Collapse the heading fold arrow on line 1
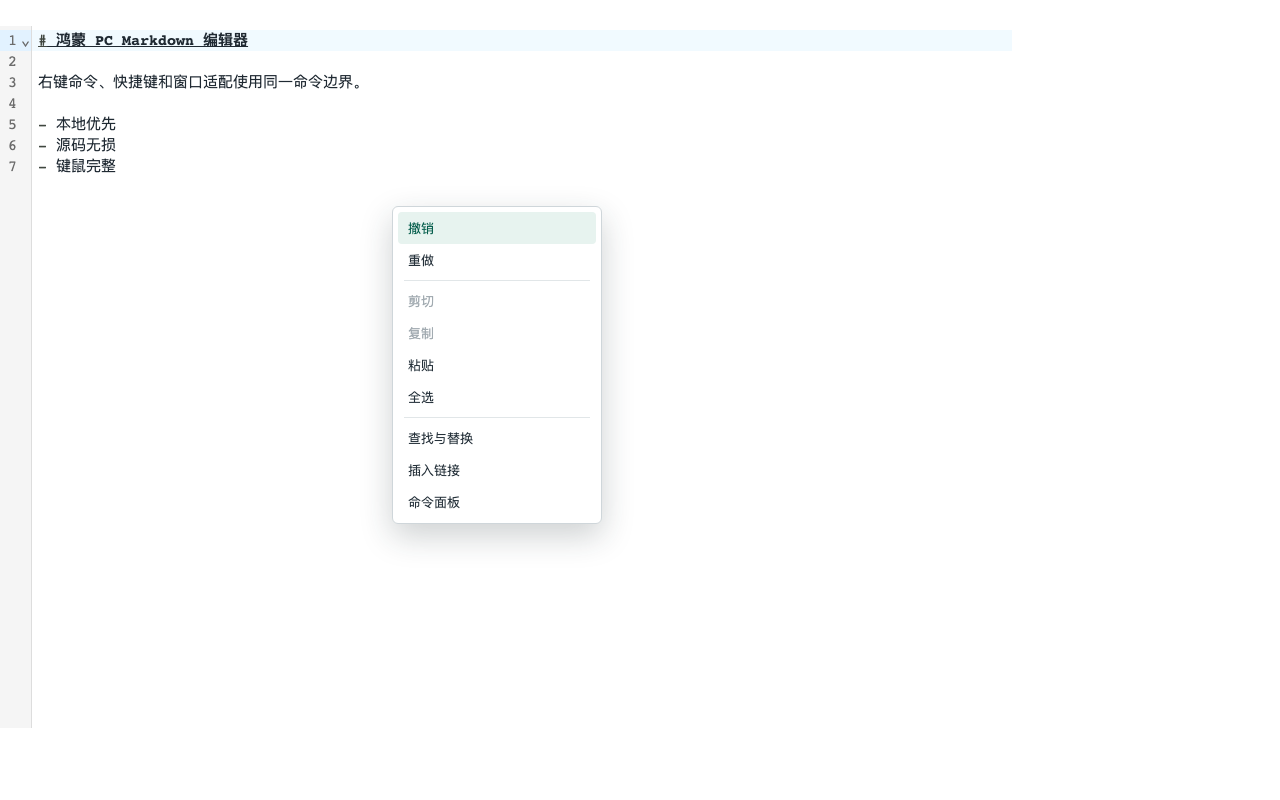The image size is (1280, 800). [x=25, y=42]
